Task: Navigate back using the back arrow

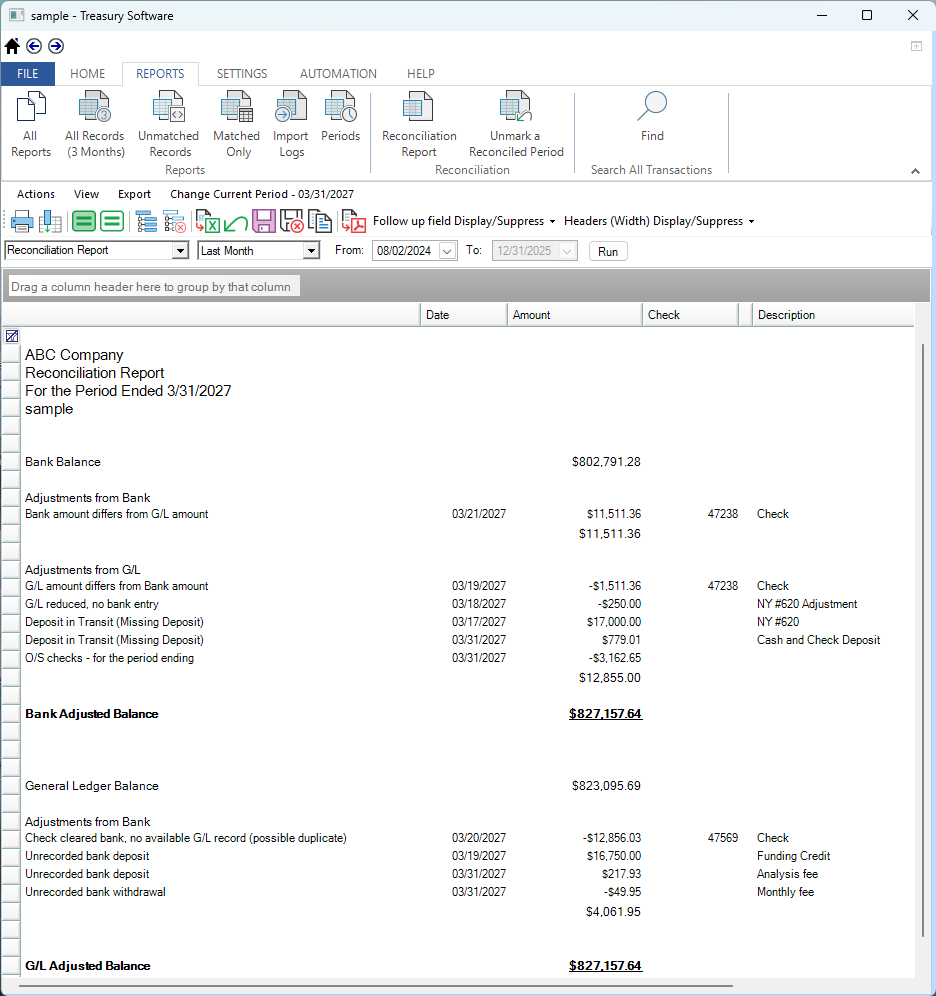Action: [34, 46]
